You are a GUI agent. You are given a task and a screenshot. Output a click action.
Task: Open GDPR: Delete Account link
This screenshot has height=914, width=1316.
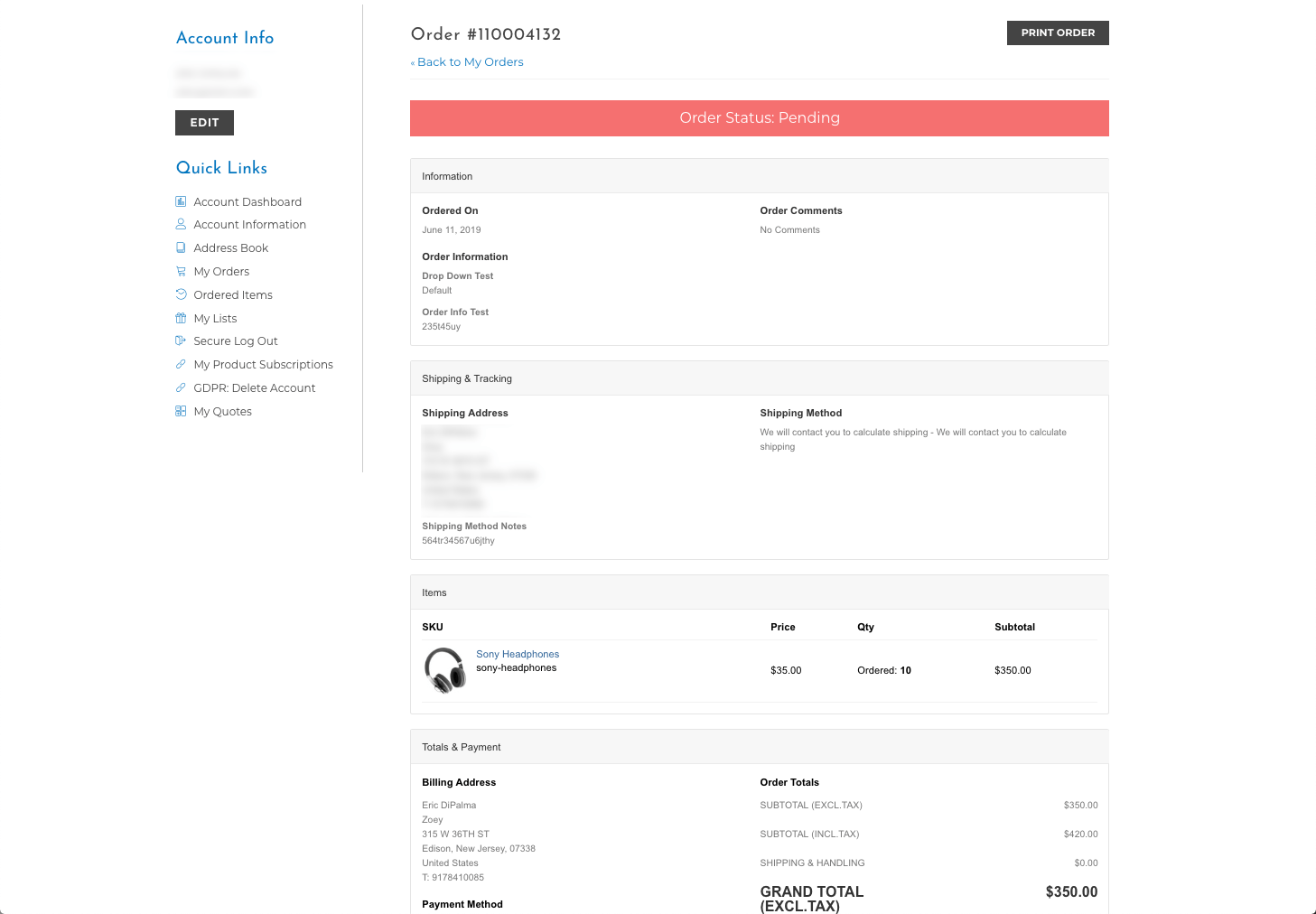255,387
